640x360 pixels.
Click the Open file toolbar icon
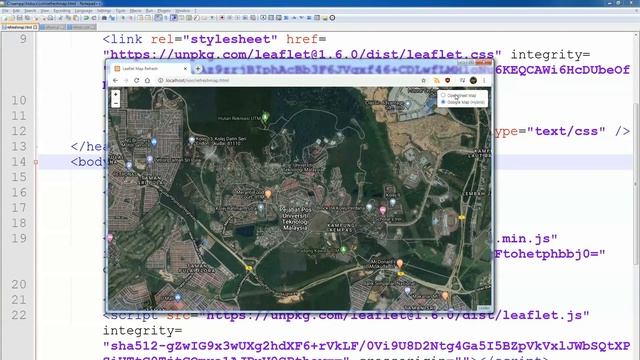pos(12,18)
